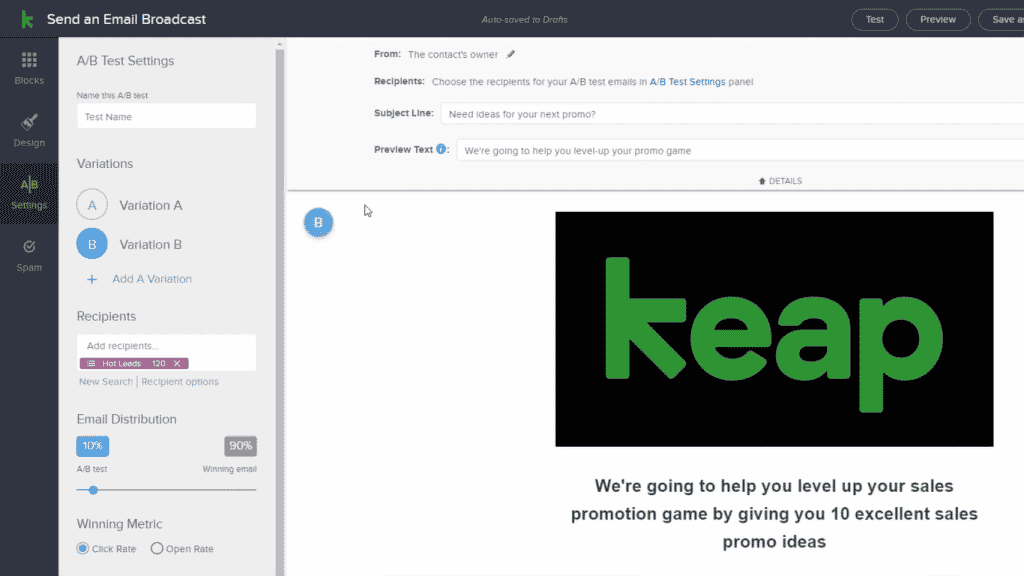Remove the Hot Leads recipient tag
The width and height of the screenshot is (1024, 576).
click(x=177, y=364)
